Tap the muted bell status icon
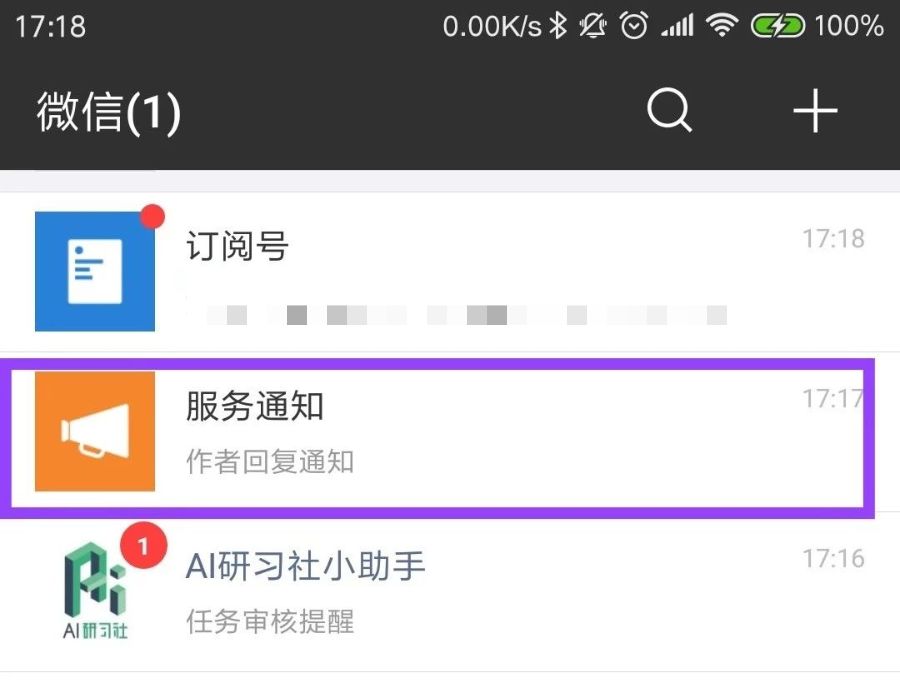 click(x=594, y=26)
